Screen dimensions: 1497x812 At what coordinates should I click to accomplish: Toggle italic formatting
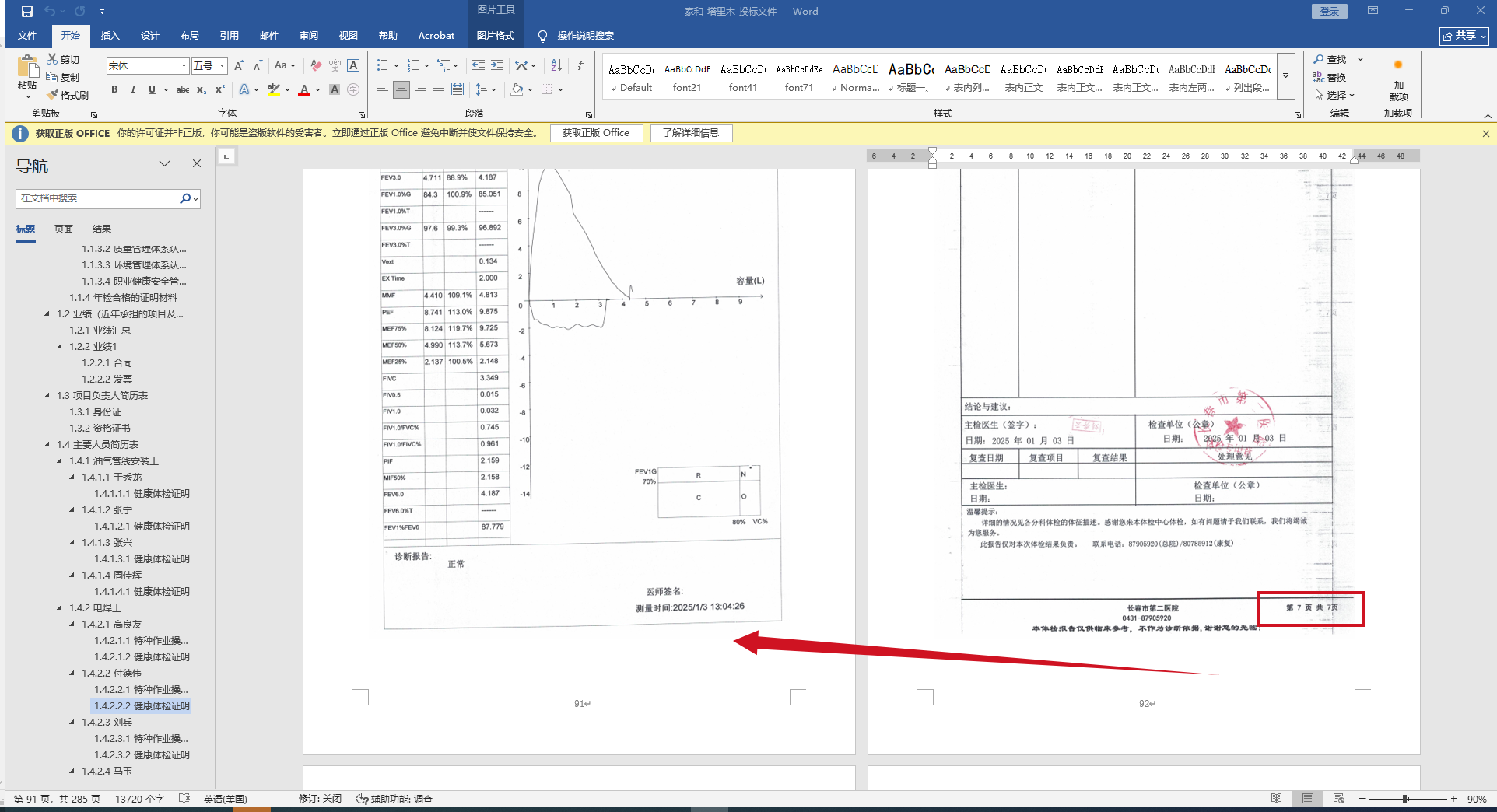[133, 90]
